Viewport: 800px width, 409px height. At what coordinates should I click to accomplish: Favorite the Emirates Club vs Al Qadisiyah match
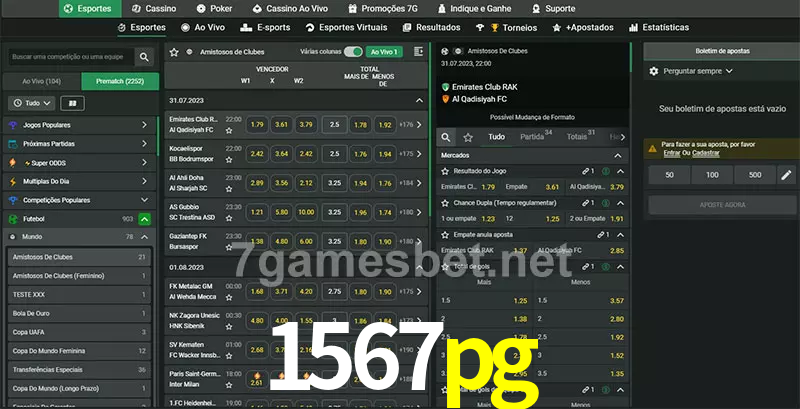(x=229, y=131)
